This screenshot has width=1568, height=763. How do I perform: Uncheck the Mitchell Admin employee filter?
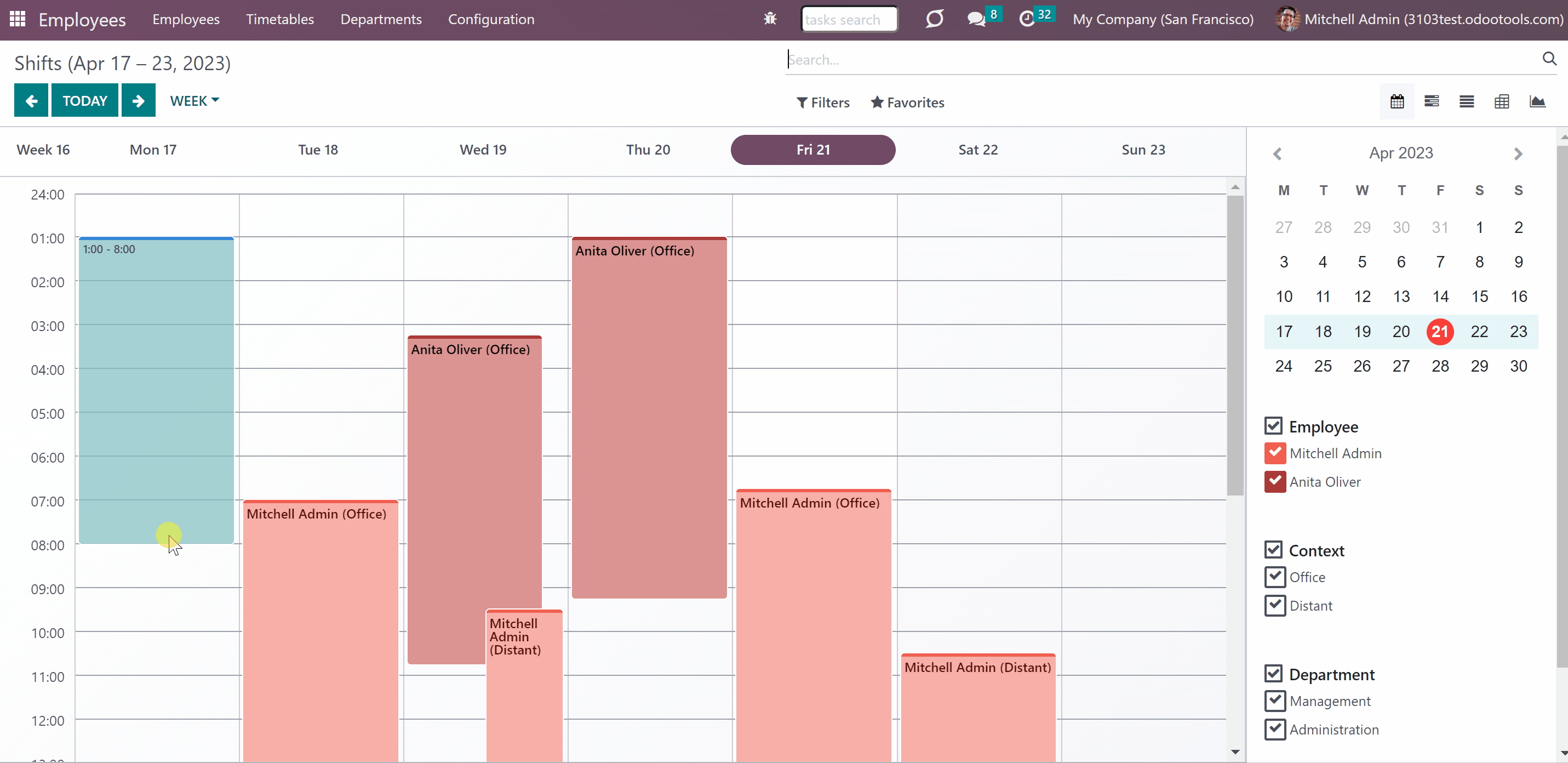[x=1274, y=453]
